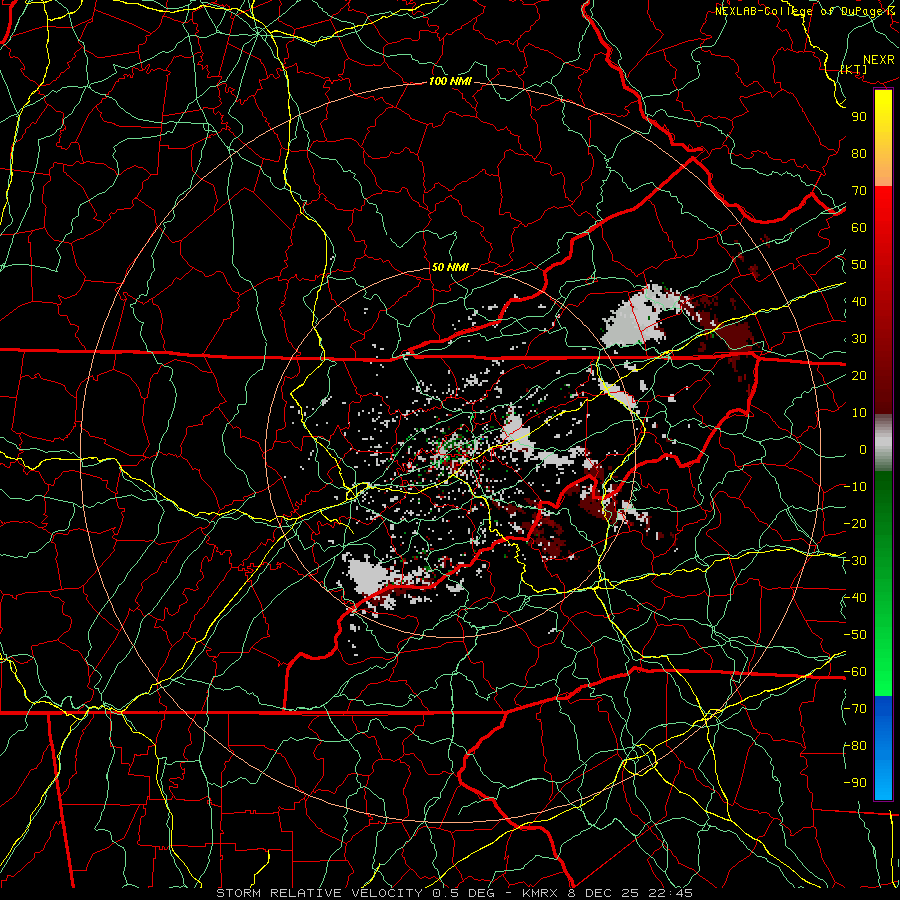Click the Storm Relative Velocity caption at the bottom
This screenshot has width=900, height=900.
pos(454,893)
